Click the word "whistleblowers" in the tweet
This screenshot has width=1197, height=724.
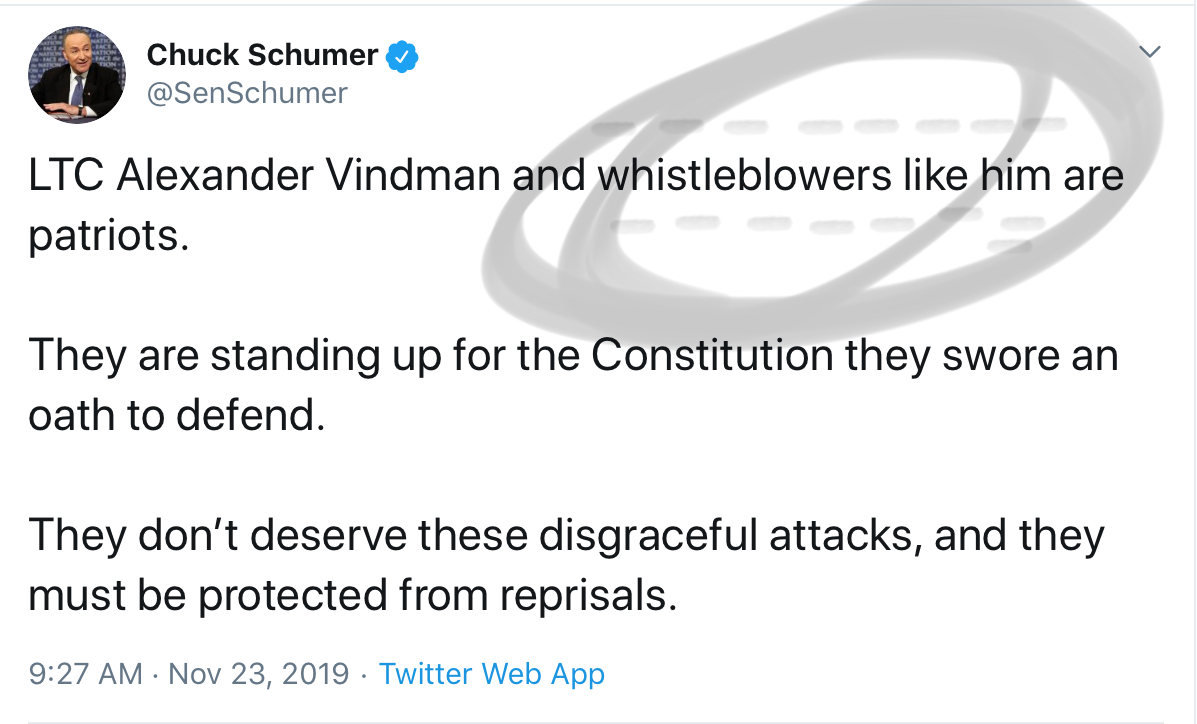pos(738,177)
